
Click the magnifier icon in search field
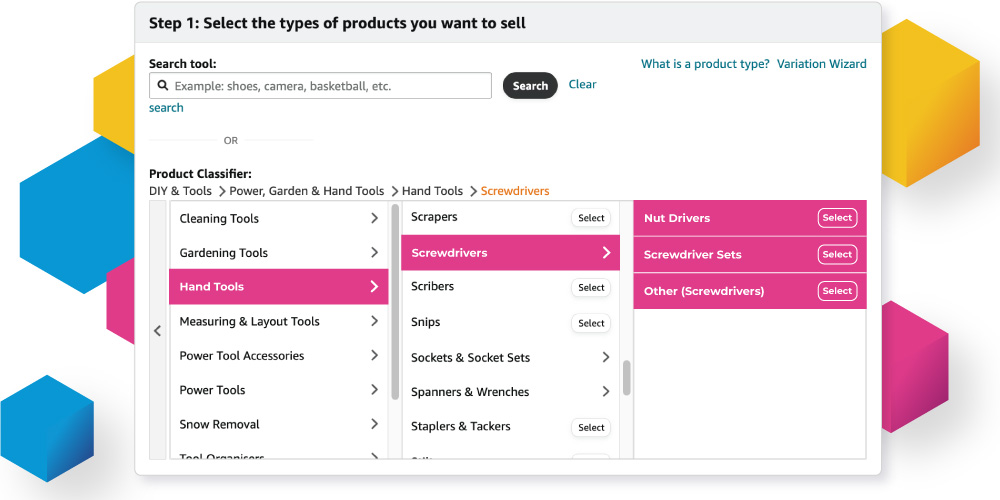pos(163,86)
